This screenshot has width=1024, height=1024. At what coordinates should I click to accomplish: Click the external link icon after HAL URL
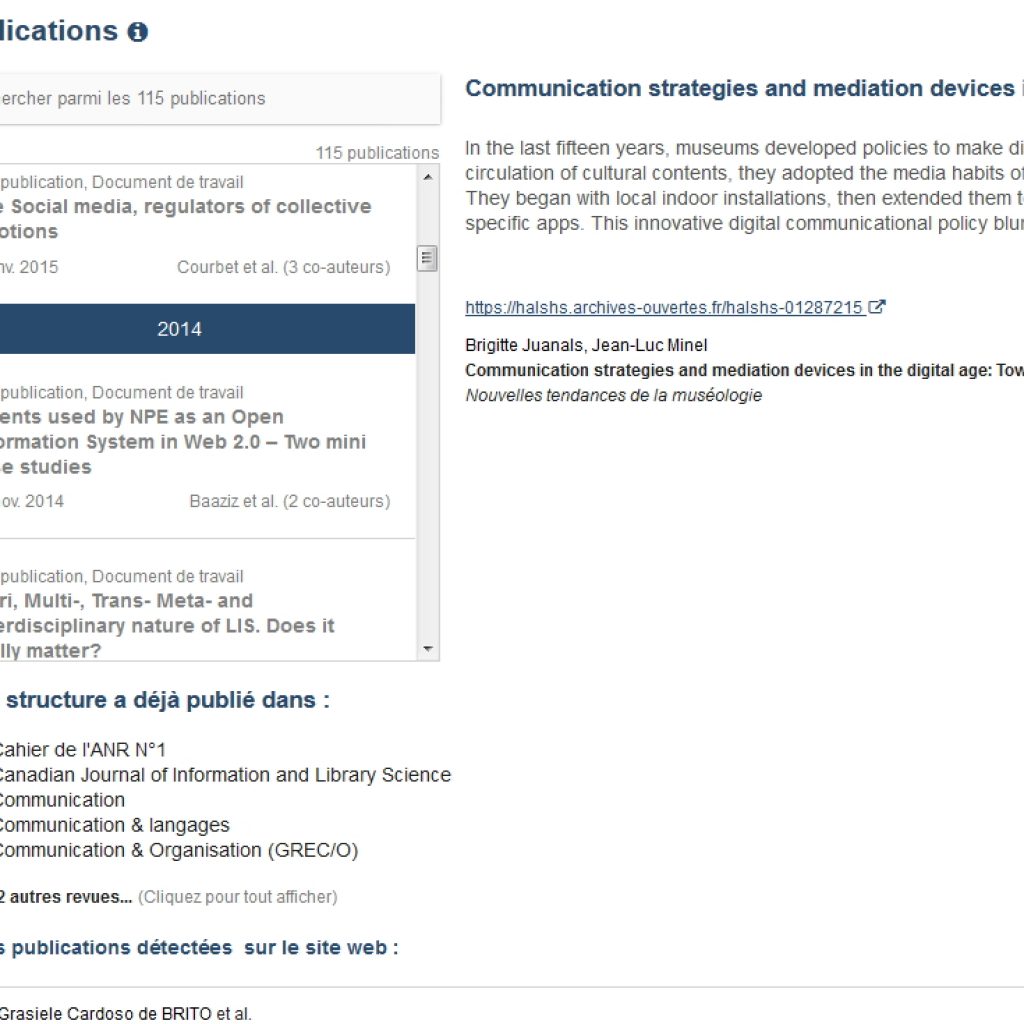pyautogui.click(x=877, y=307)
